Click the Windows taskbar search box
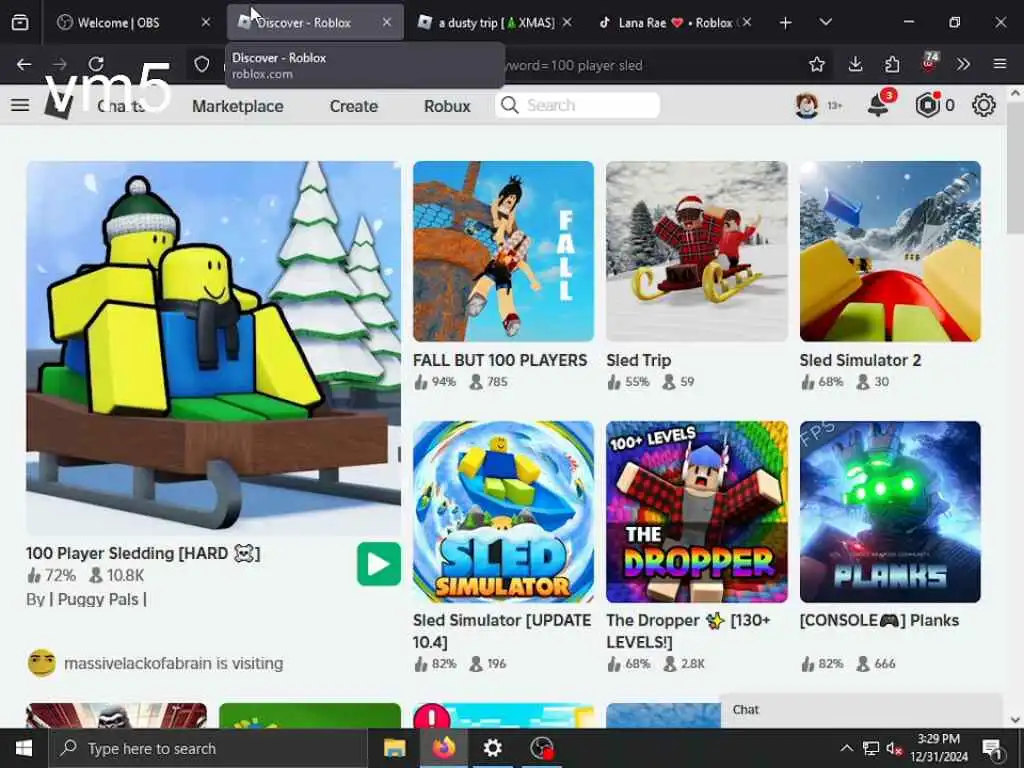This screenshot has height=768, width=1024. (x=208, y=748)
